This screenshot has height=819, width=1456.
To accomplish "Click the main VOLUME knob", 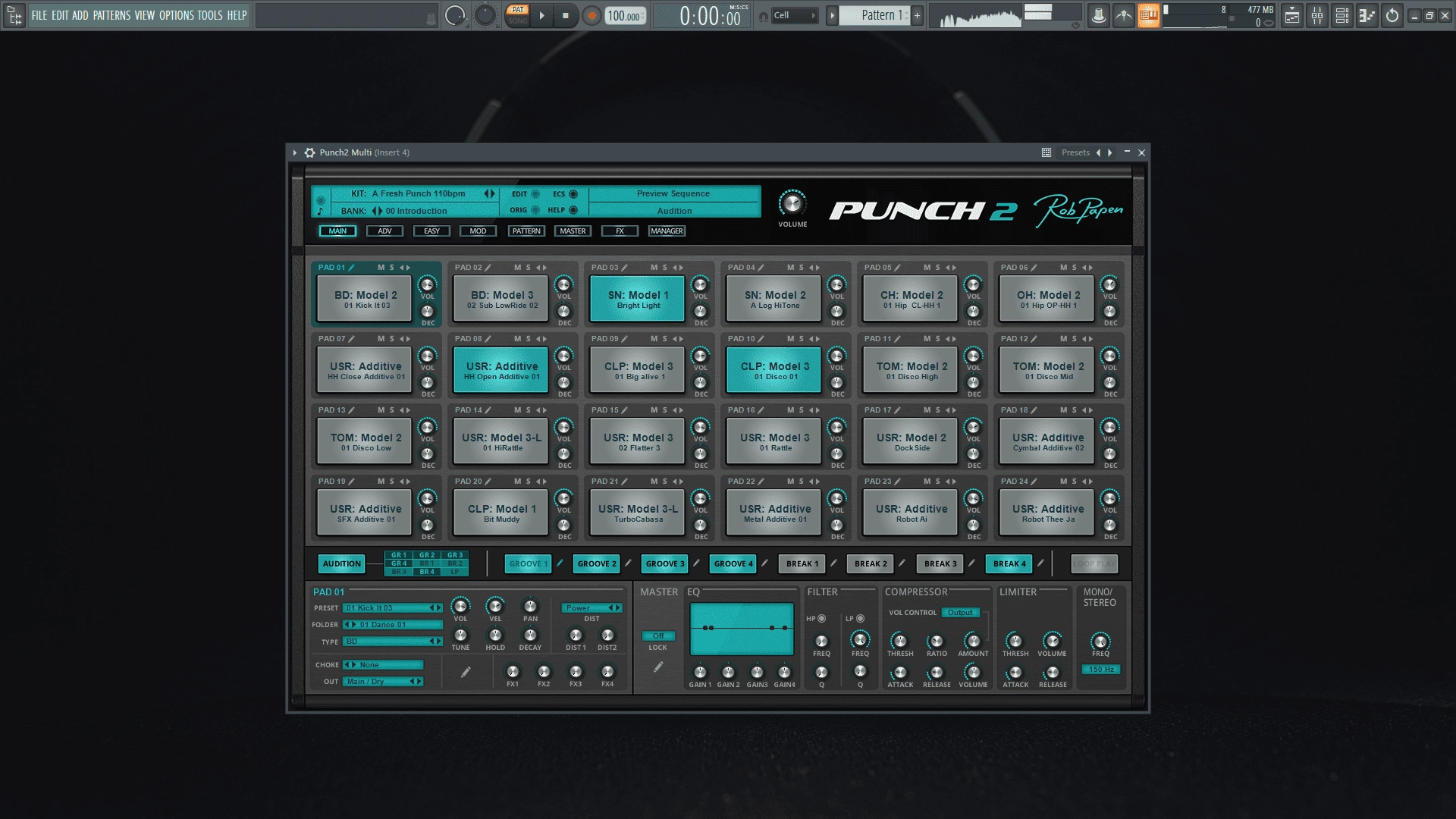I will (792, 203).
